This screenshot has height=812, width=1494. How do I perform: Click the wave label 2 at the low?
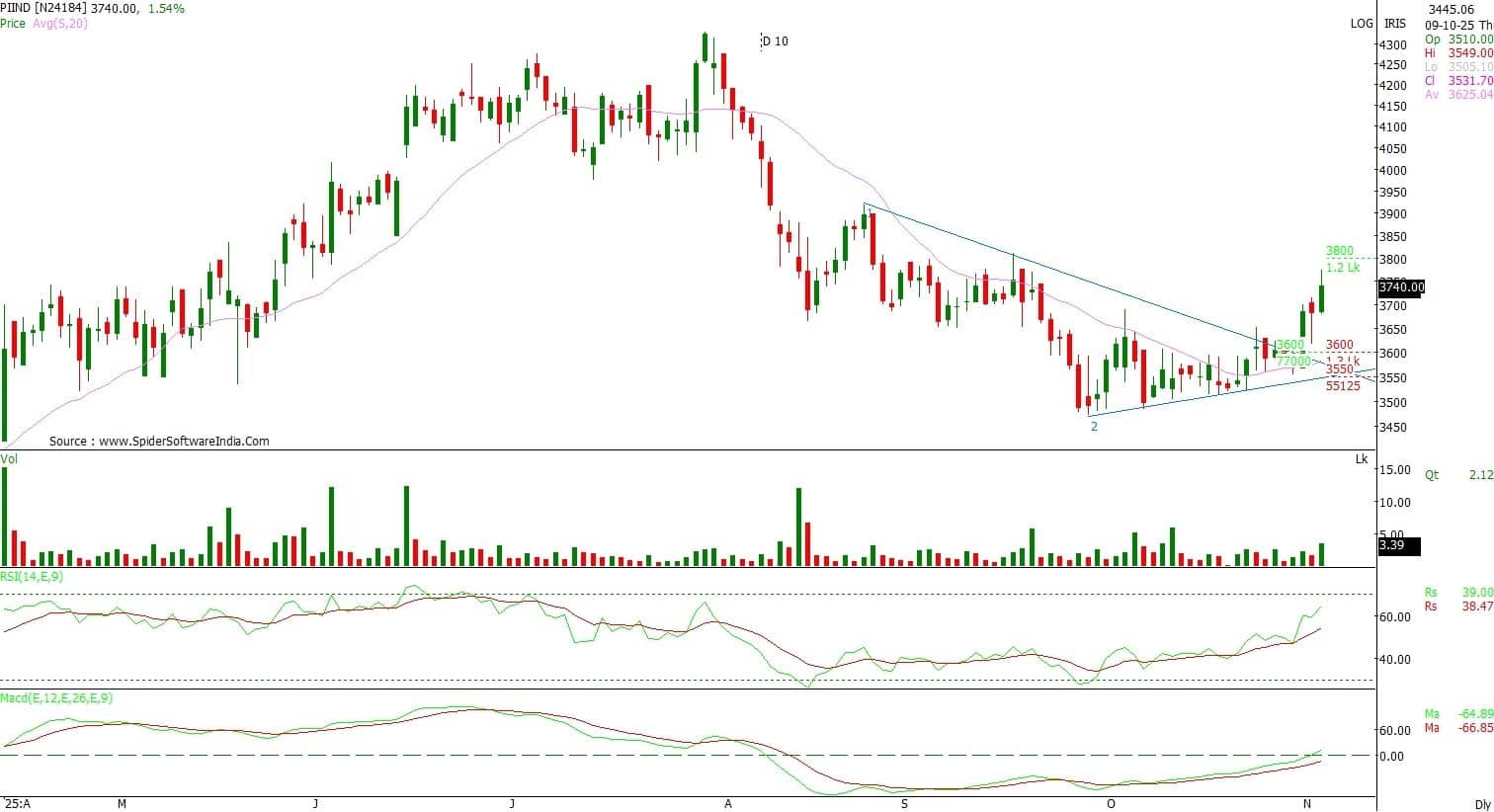coord(1094,427)
